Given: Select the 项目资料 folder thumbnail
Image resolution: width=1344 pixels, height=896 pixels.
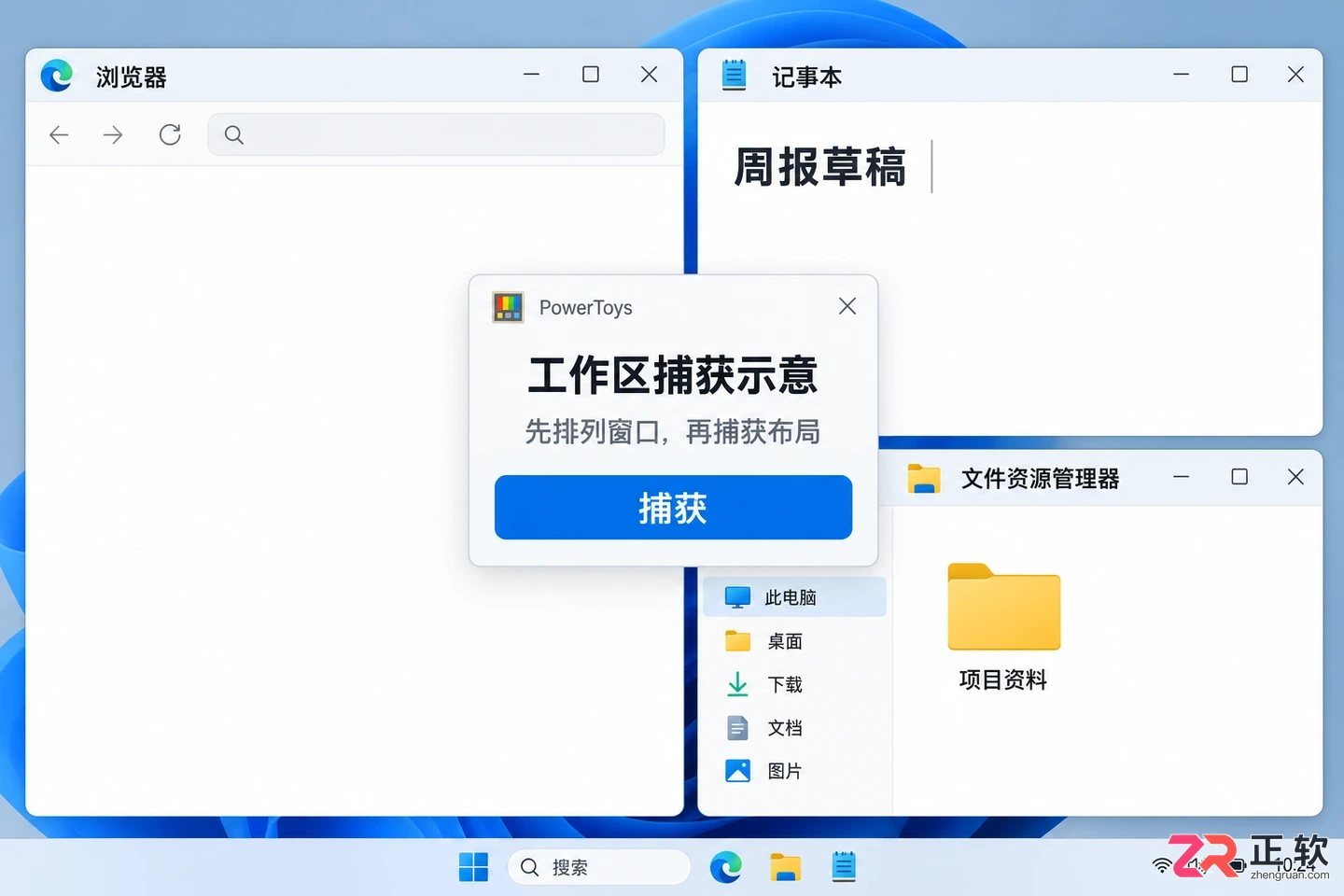Looking at the screenshot, I should [1004, 607].
